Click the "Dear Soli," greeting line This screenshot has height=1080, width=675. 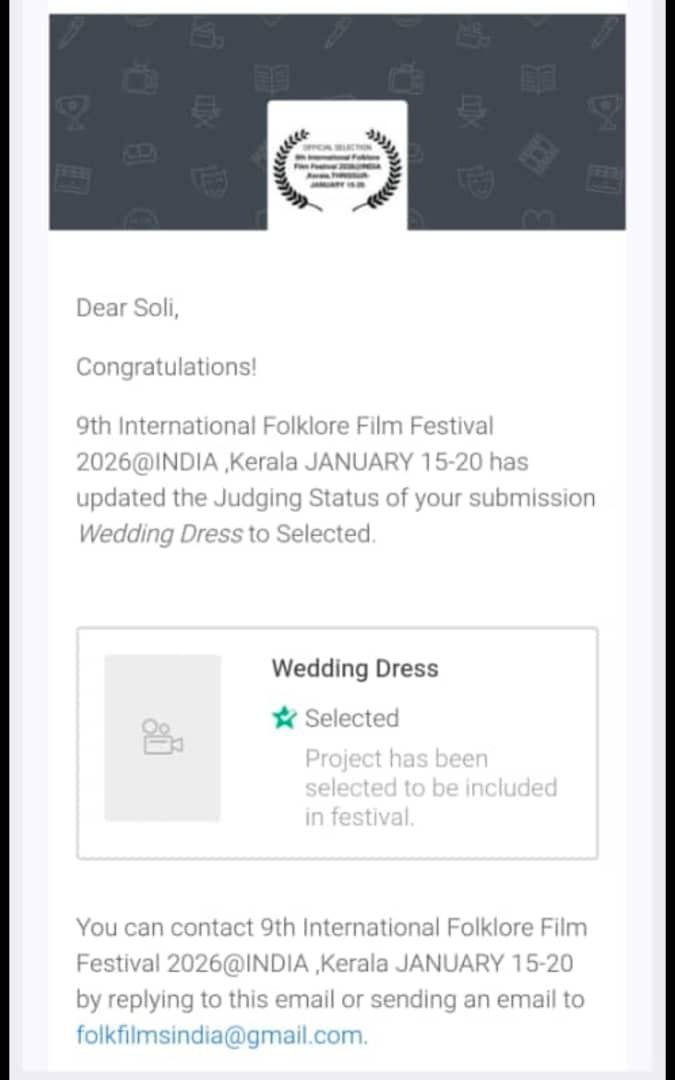point(127,308)
